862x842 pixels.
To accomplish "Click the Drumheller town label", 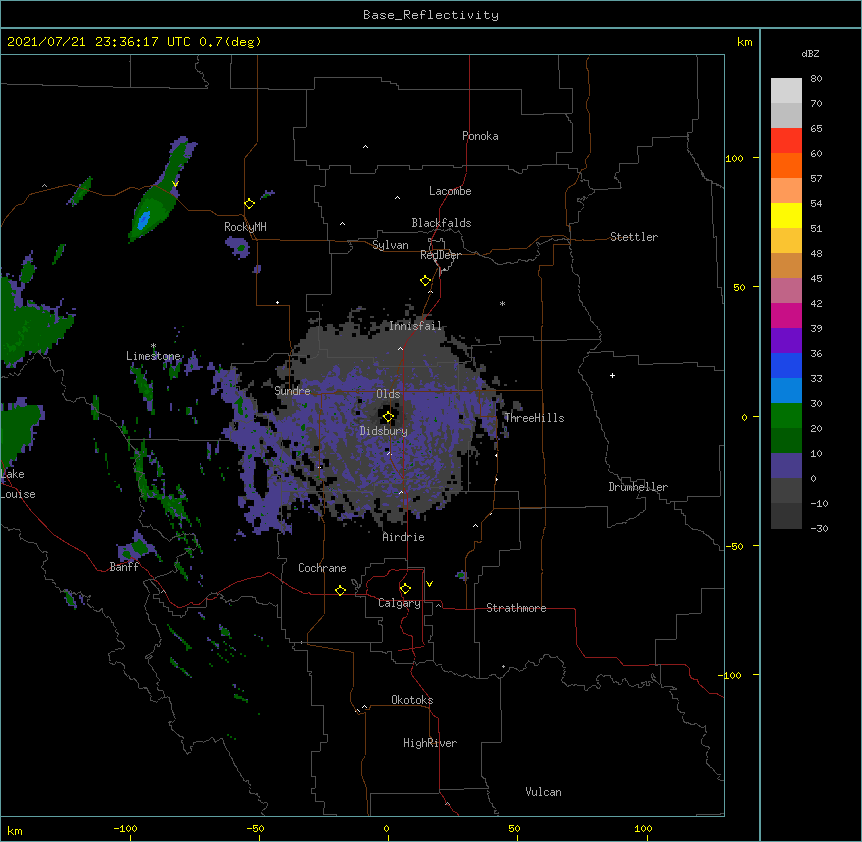I will [x=638, y=487].
